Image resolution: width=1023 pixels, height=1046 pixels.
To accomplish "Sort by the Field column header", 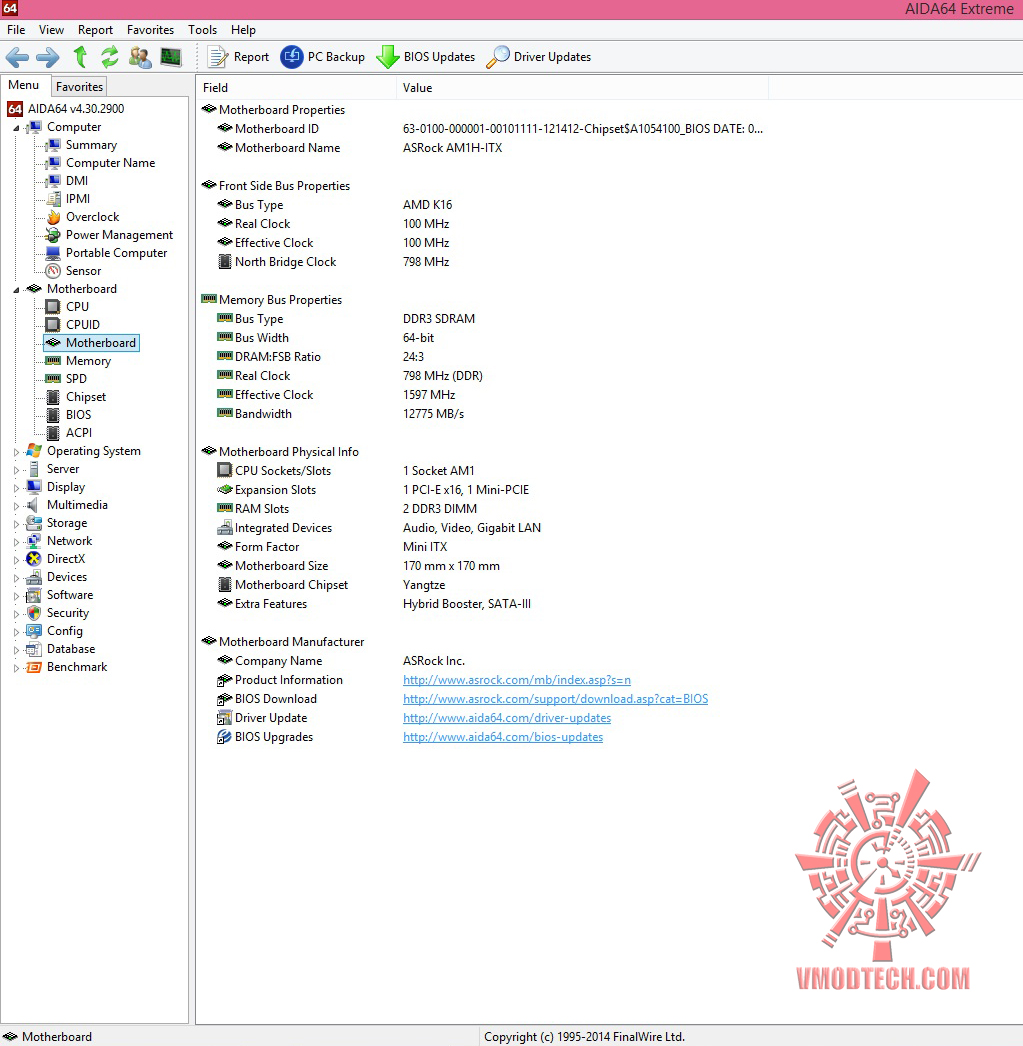I will 296,88.
